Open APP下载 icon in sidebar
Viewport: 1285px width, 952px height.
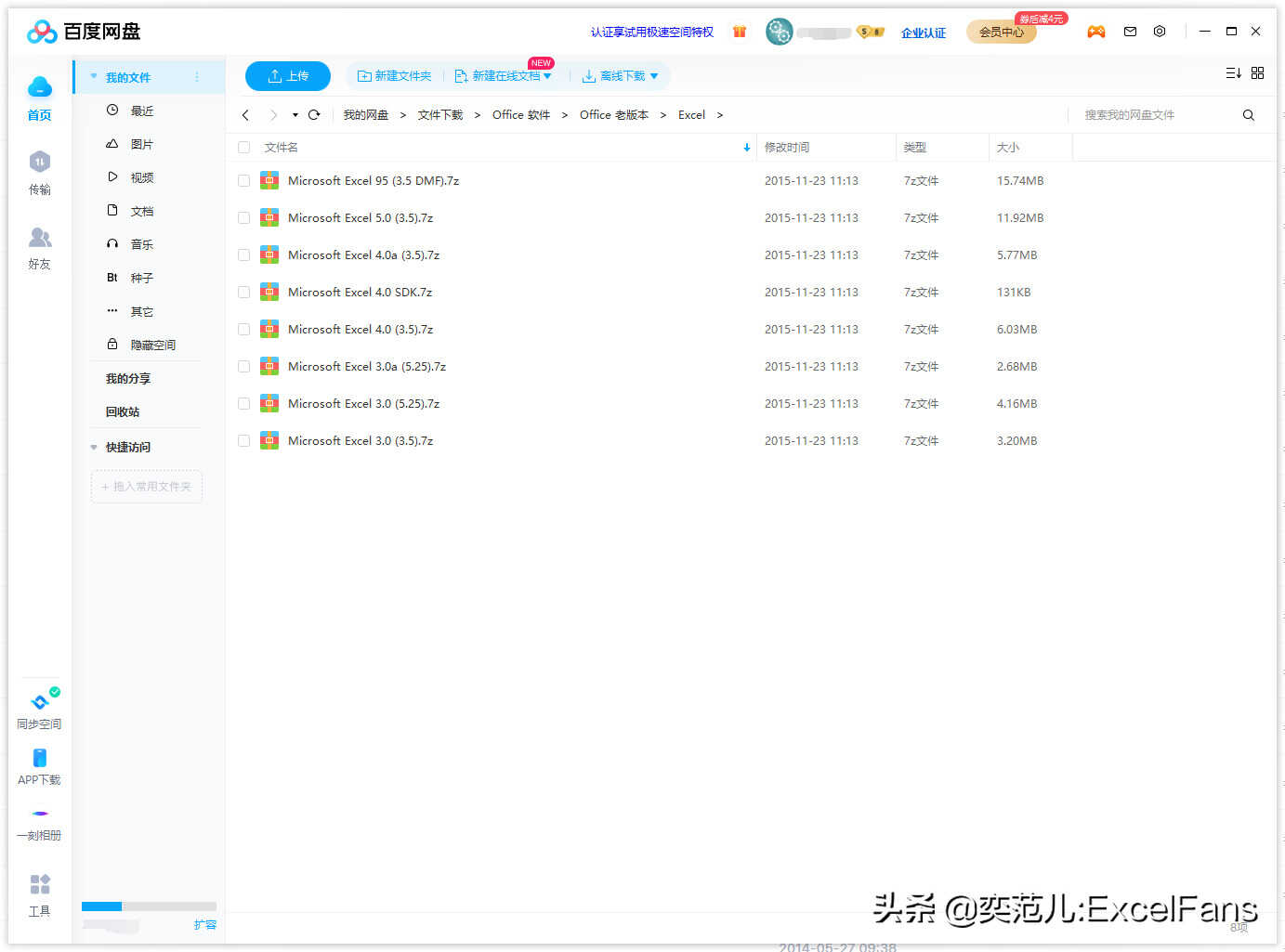coord(40,758)
